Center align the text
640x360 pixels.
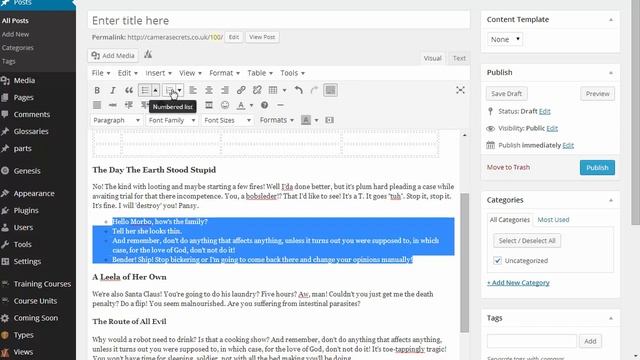[x=209, y=90]
